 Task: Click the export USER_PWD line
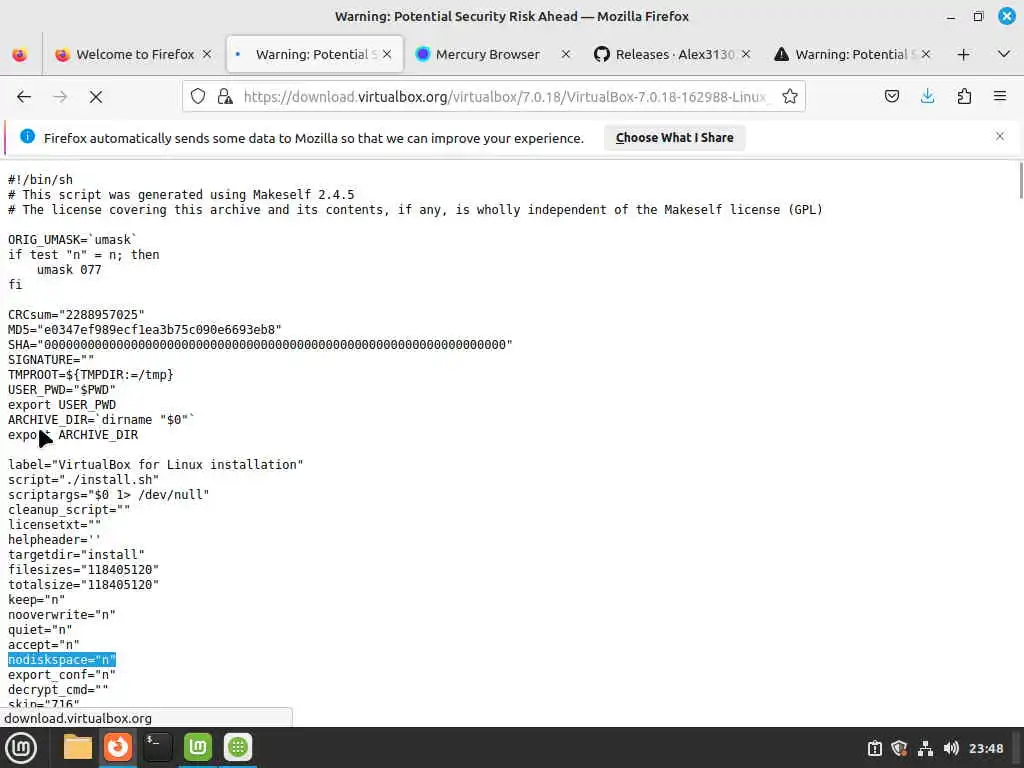click(x=62, y=405)
